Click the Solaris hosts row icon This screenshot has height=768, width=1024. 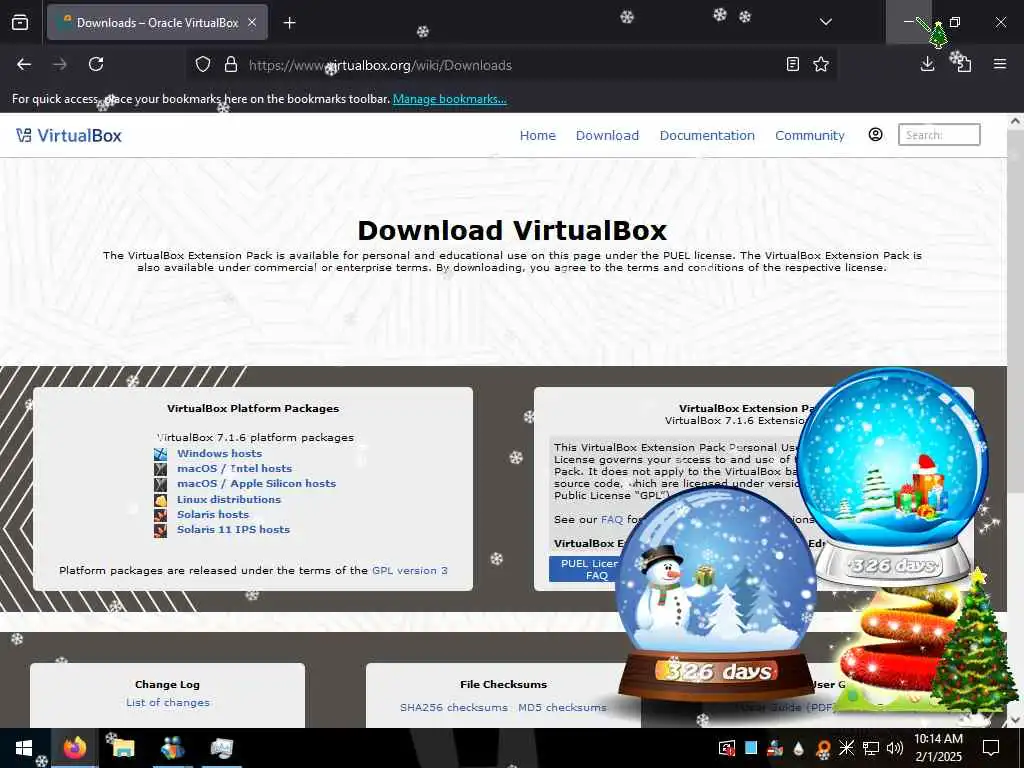161,515
